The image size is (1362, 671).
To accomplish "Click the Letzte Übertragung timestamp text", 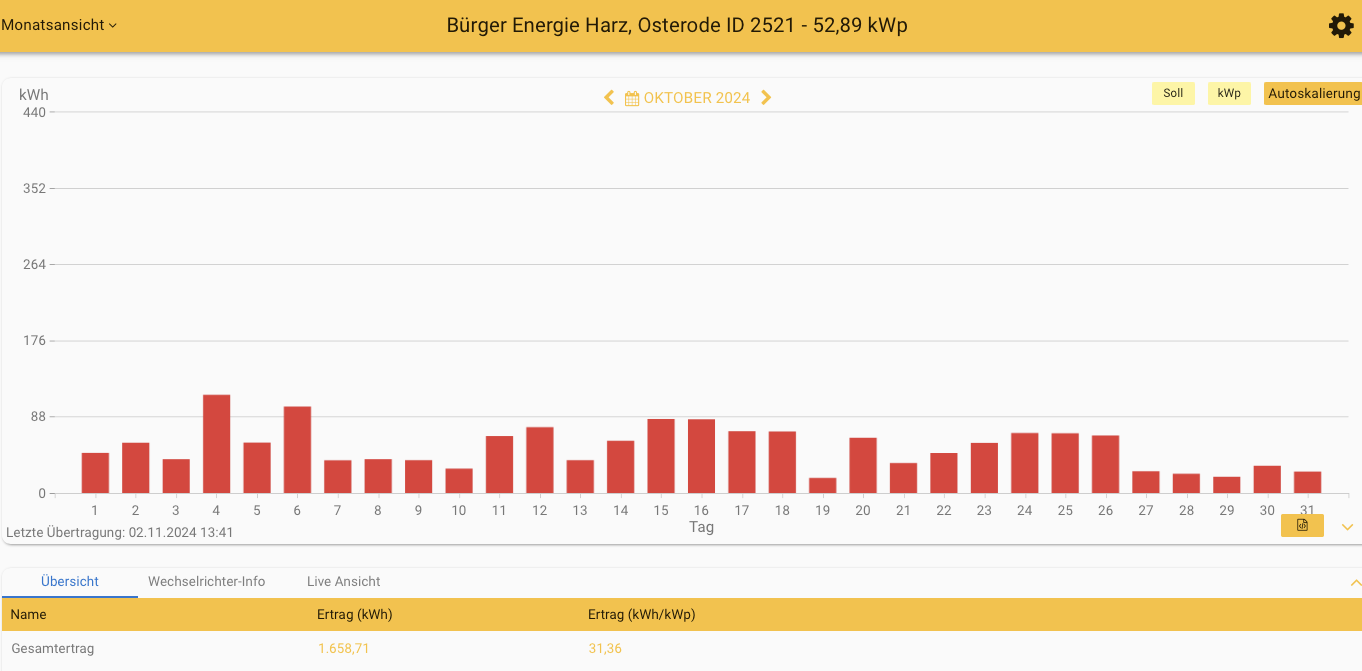I will (x=120, y=532).
